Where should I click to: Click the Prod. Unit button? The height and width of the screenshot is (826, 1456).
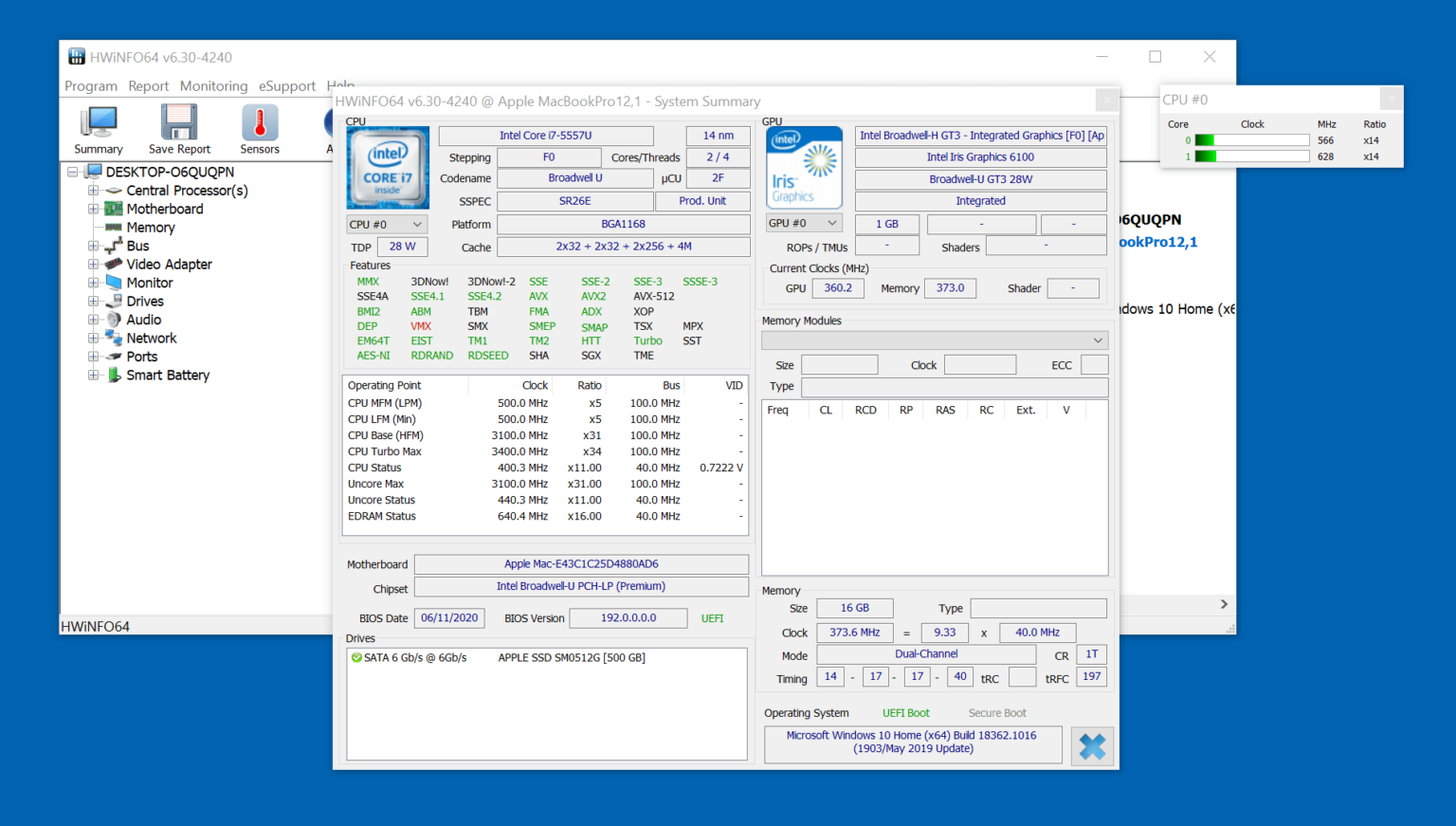click(x=702, y=201)
